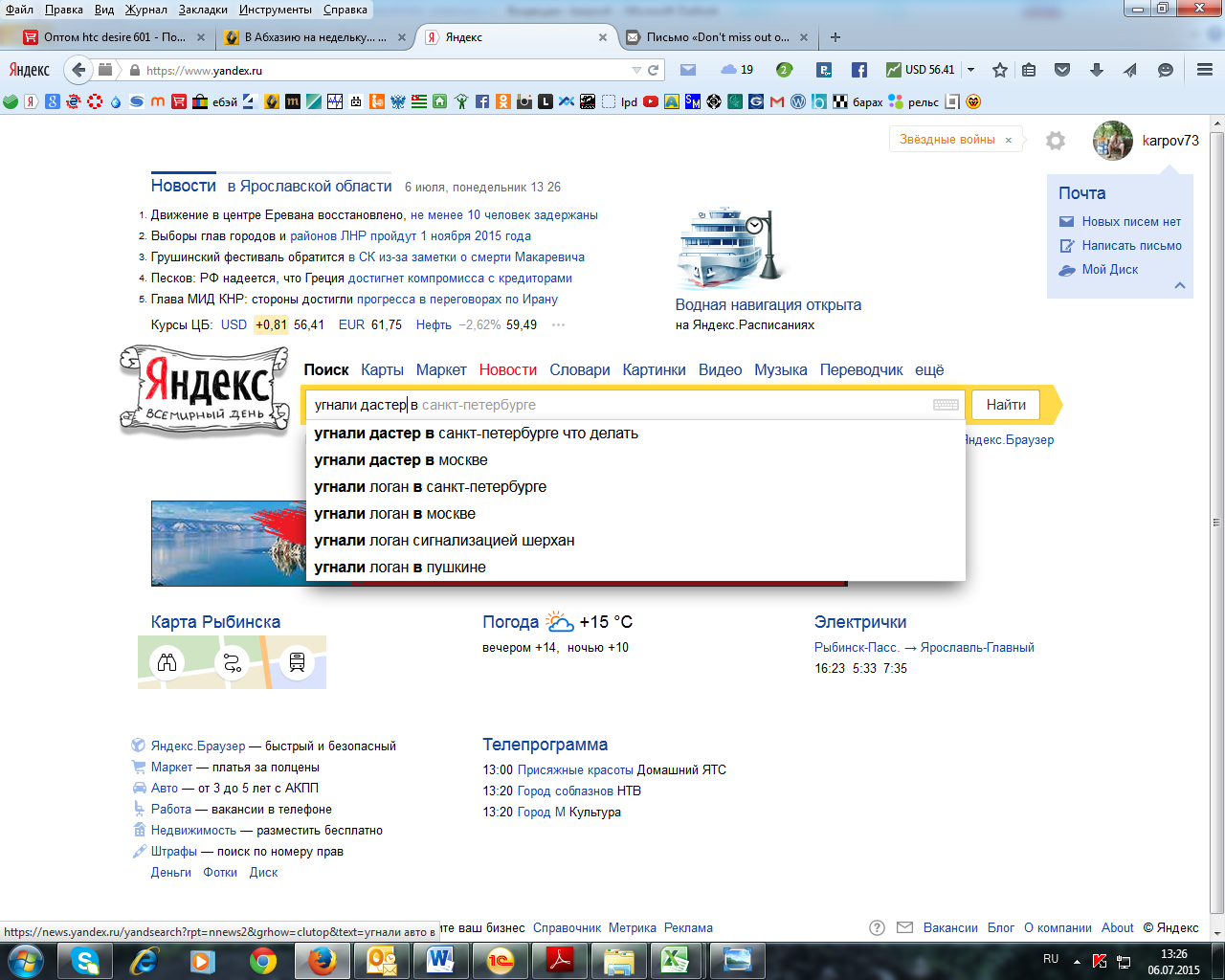This screenshot has height=980, width=1225.
Task: Open в Ярославской области news link
Action: 310,186
